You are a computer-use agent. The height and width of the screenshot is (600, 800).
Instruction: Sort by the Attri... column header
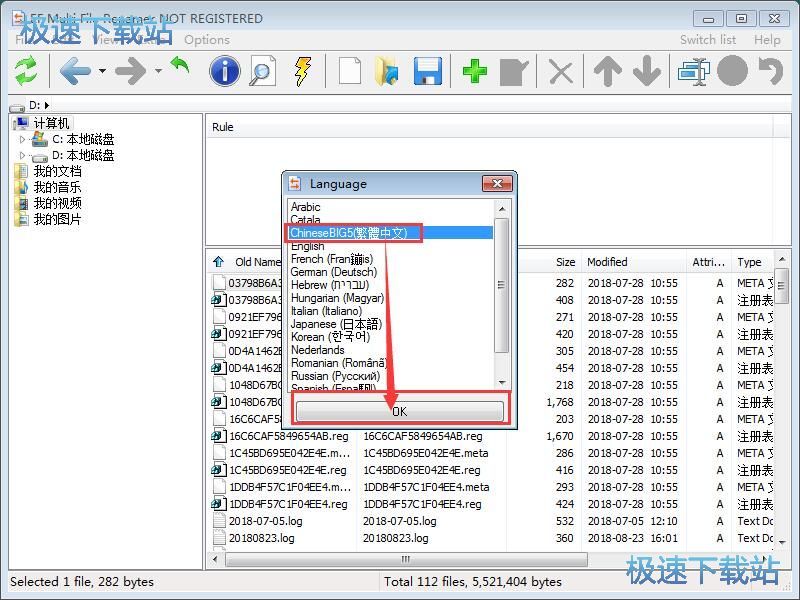coord(708,262)
